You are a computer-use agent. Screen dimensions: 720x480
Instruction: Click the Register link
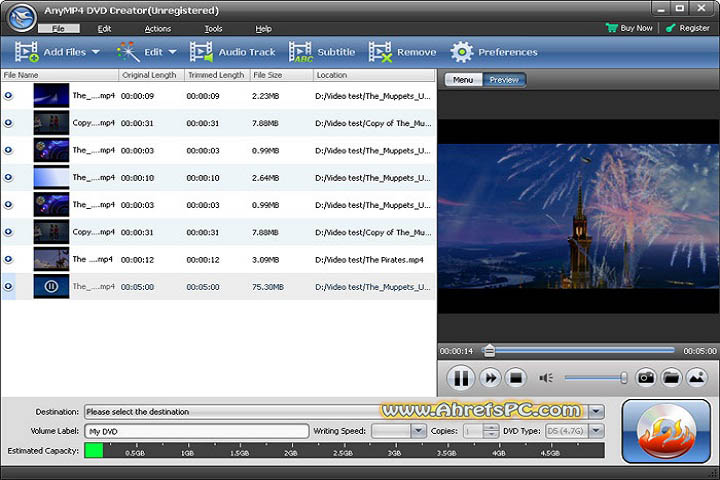tap(694, 28)
